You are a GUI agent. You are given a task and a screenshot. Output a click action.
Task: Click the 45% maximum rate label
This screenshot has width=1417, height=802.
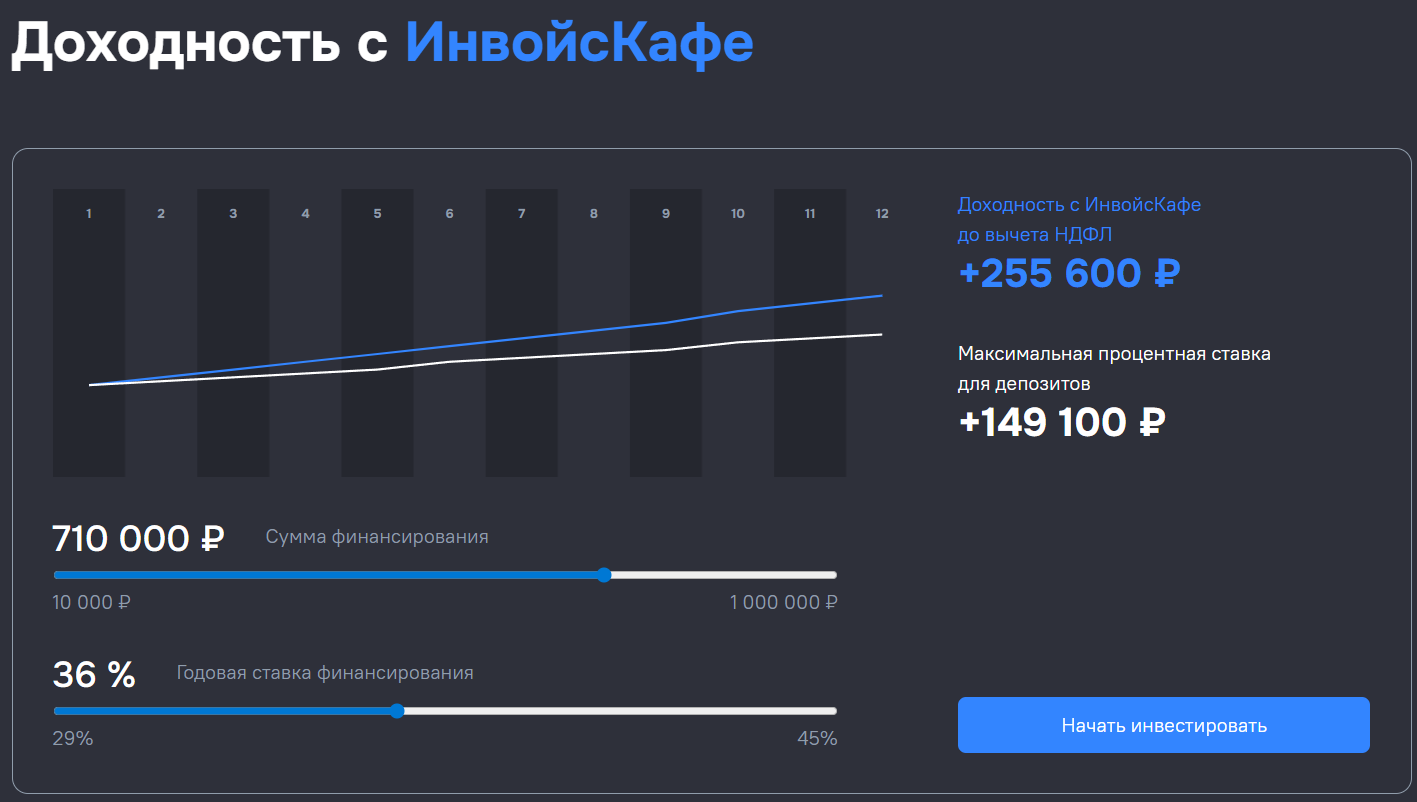817,739
